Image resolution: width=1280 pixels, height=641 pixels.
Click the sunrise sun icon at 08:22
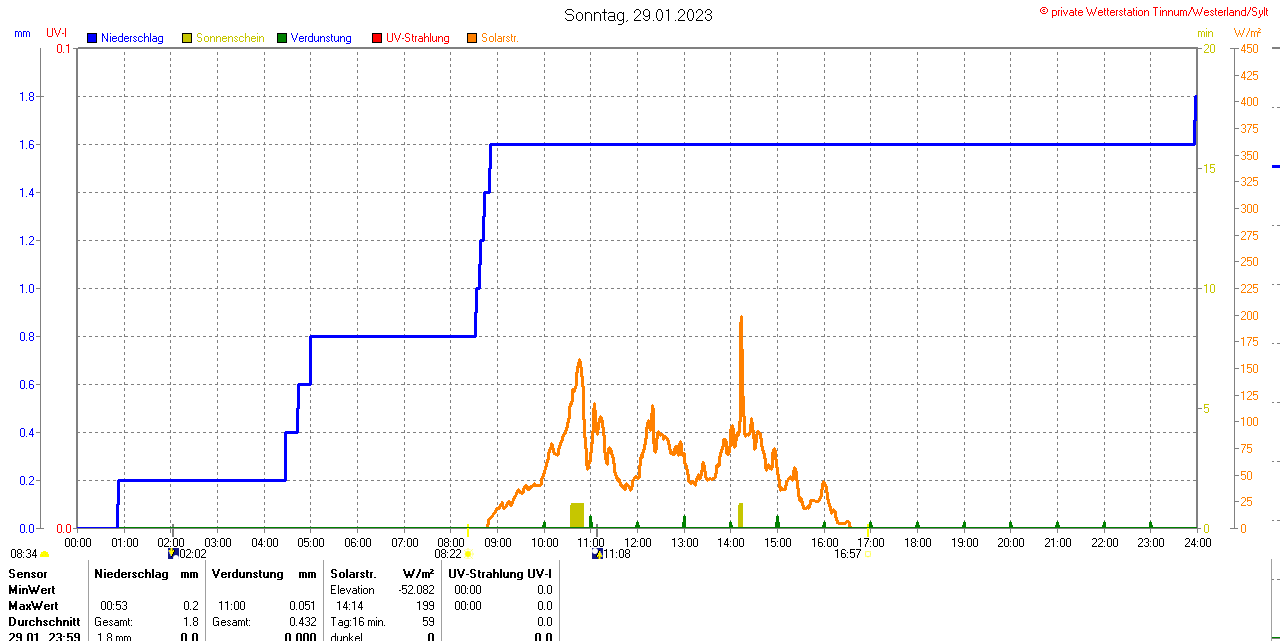click(468, 553)
